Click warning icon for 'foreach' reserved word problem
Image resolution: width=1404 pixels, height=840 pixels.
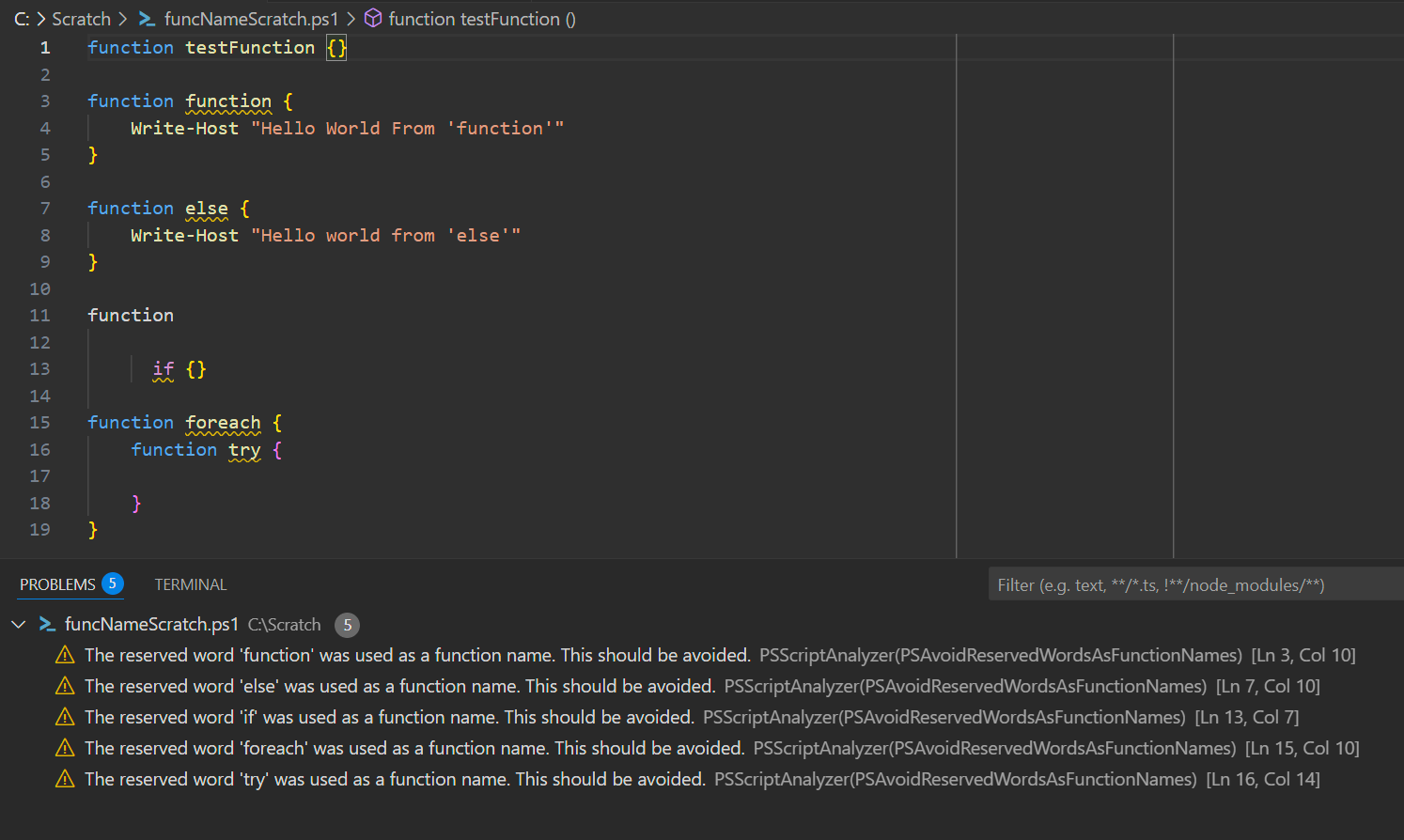pyautogui.click(x=65, y=748)
